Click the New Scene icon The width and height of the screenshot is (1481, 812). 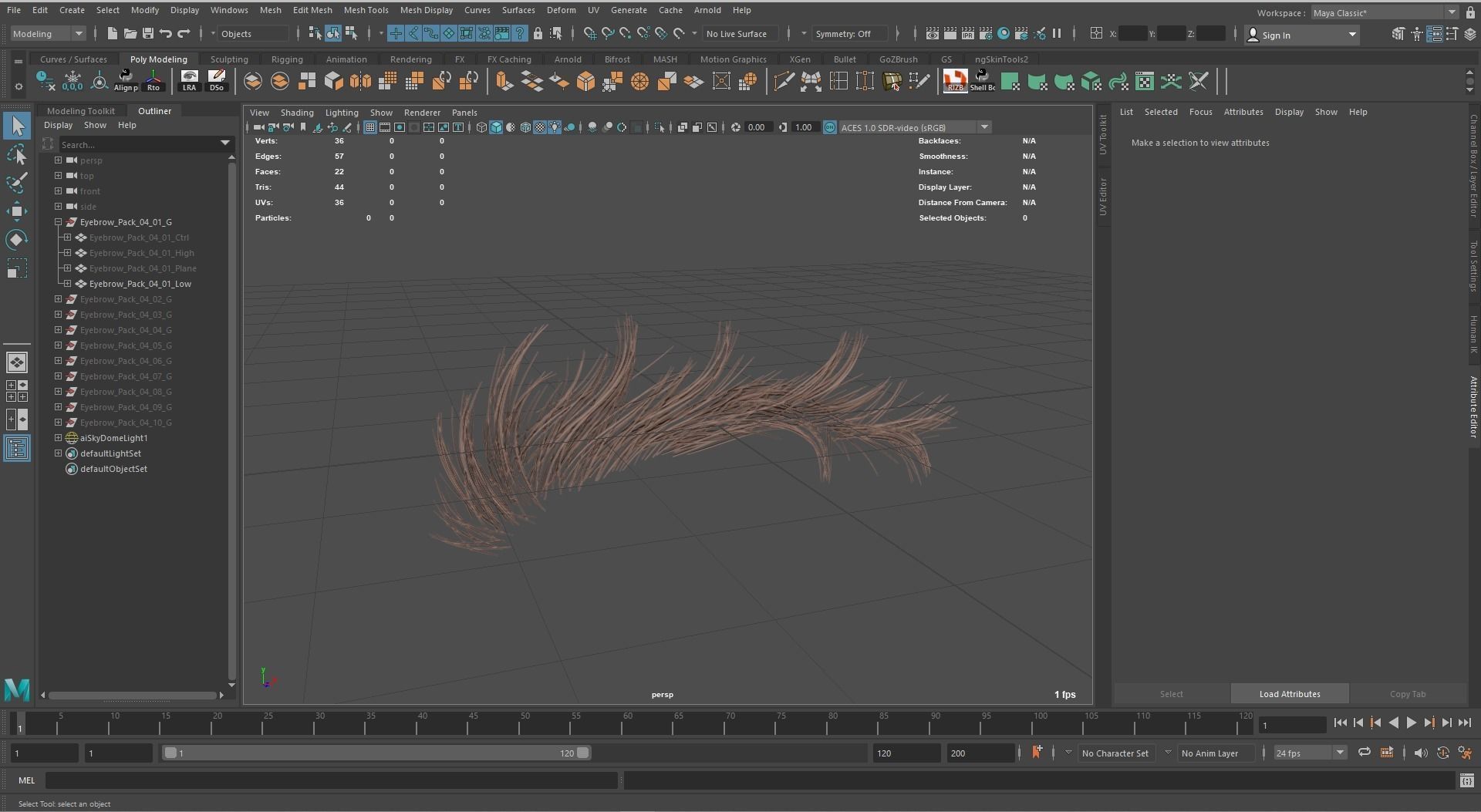pyautogui.click(x=112, y=33)
